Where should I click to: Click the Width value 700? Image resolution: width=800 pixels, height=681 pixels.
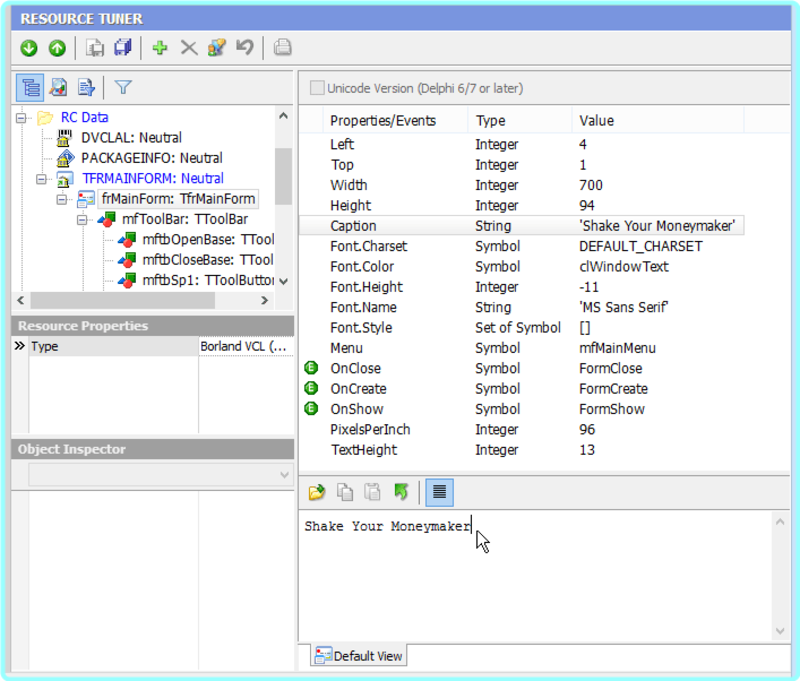pos(591,185)
